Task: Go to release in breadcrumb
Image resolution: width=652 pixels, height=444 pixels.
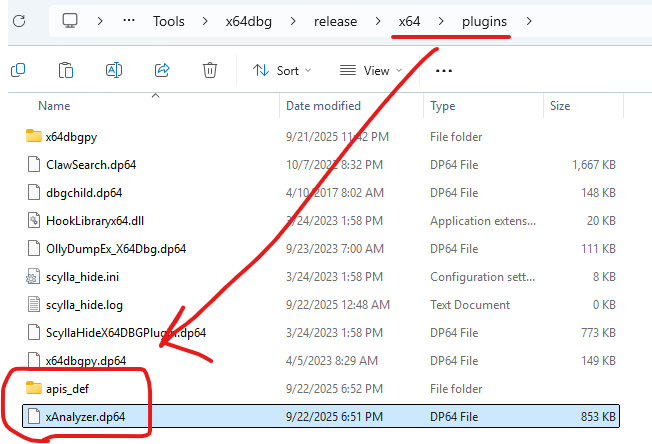Action: point(335,21)
